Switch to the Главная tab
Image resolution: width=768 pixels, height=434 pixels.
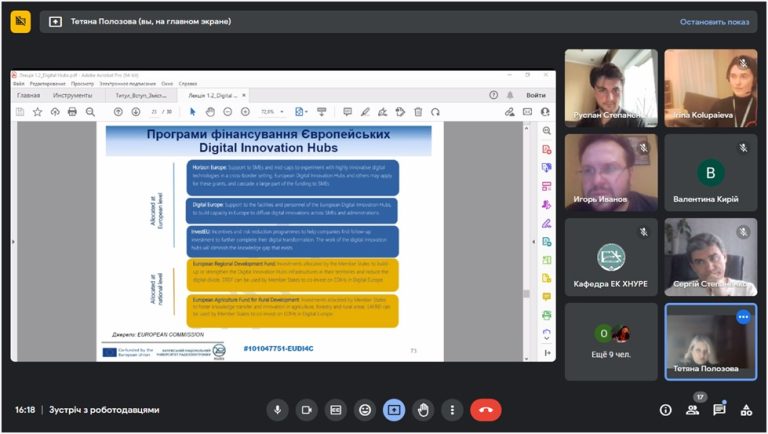pyautogui.click(x=28, y=96)
